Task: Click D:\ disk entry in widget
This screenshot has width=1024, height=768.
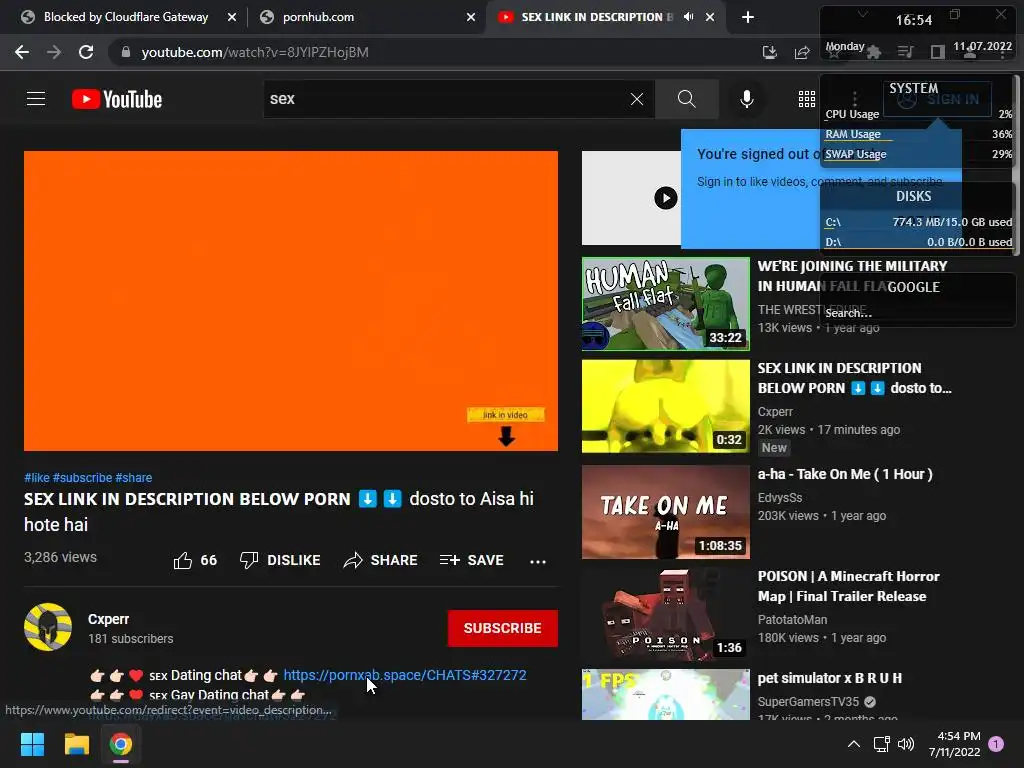Action: pyautogui.click(x=918, y=242)
